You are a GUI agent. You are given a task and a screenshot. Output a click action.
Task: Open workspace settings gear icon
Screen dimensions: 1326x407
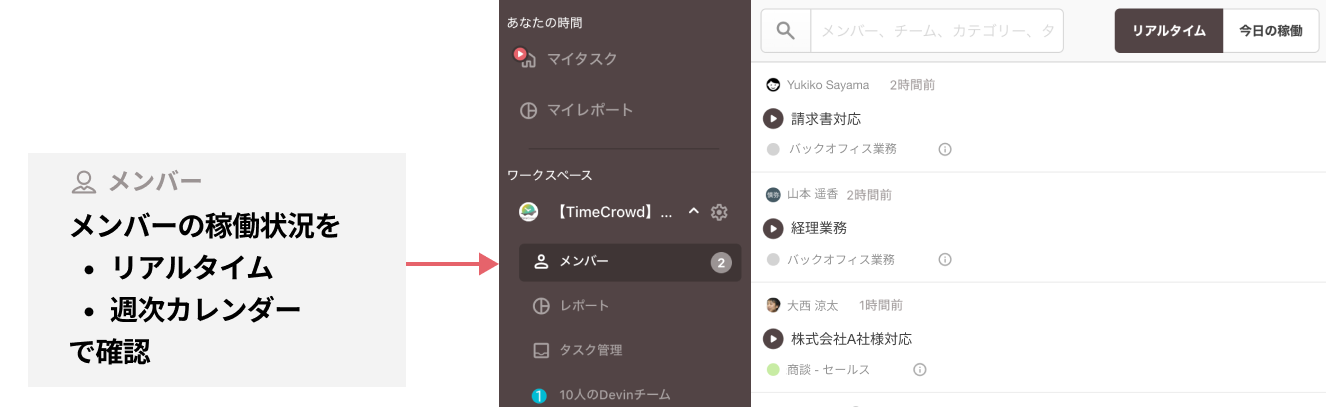point(719,212)
